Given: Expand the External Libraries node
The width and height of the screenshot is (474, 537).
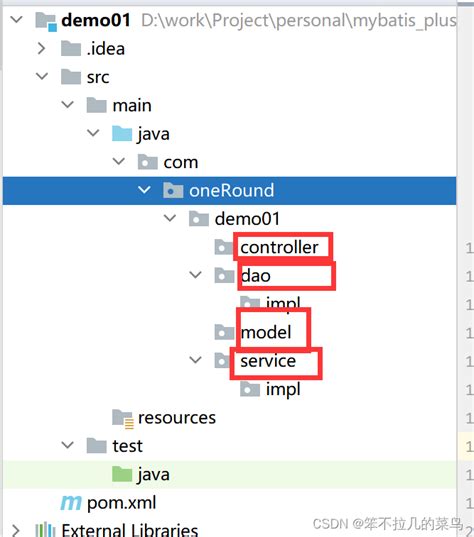Looking at the screenshot, I should point(16,530).
